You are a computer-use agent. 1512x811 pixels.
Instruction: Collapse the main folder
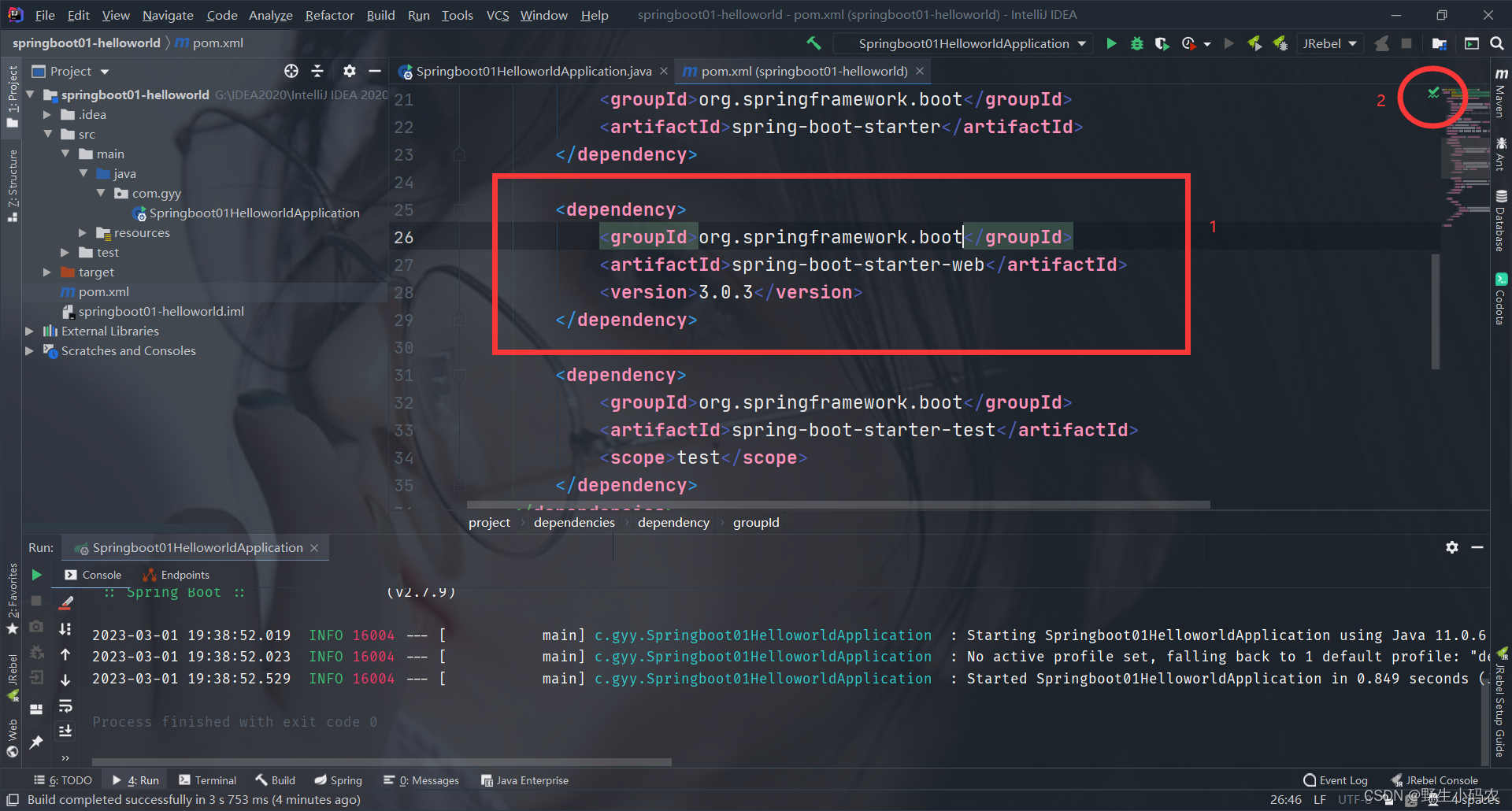65,154
